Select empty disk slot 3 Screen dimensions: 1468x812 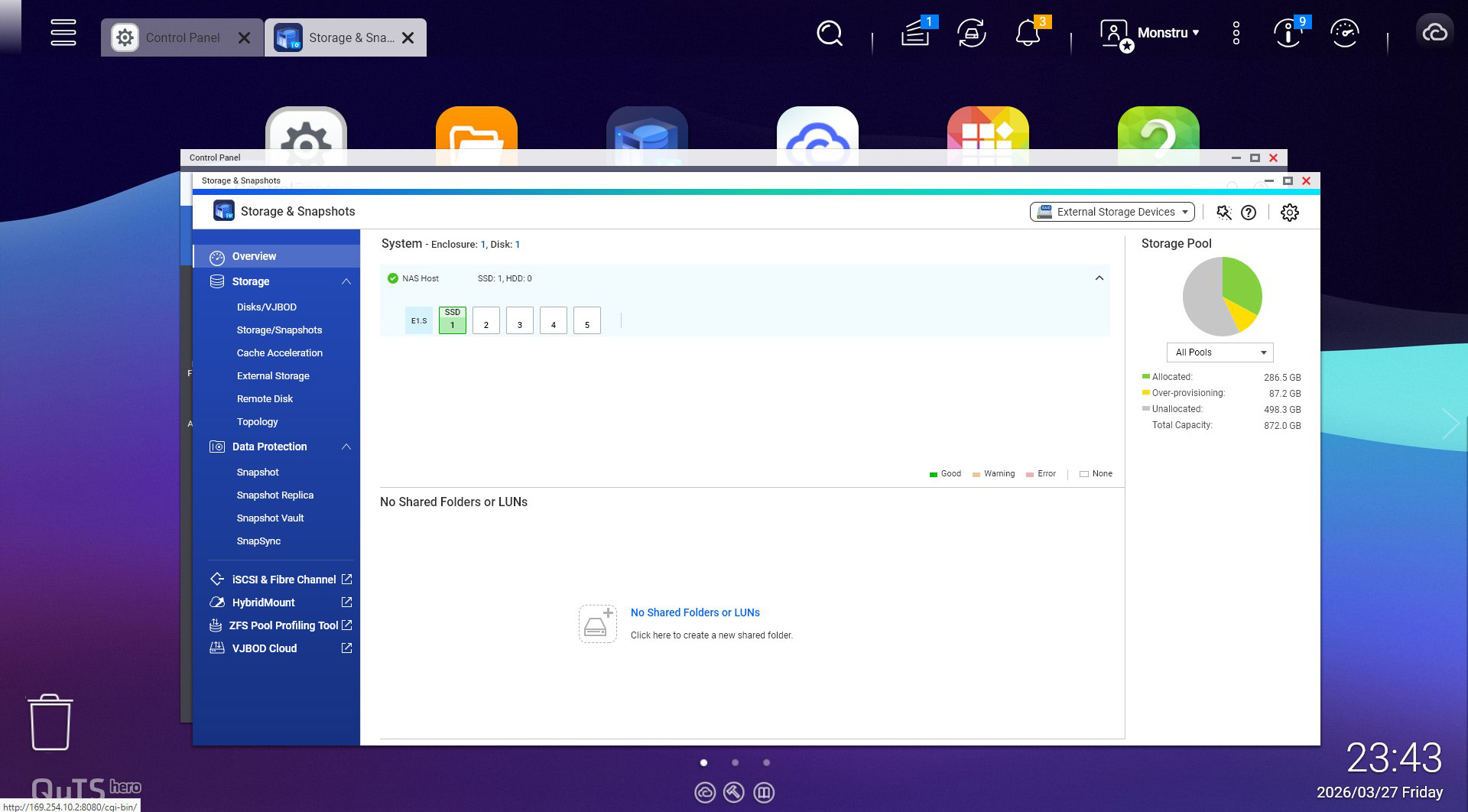[x=519, y=320]
